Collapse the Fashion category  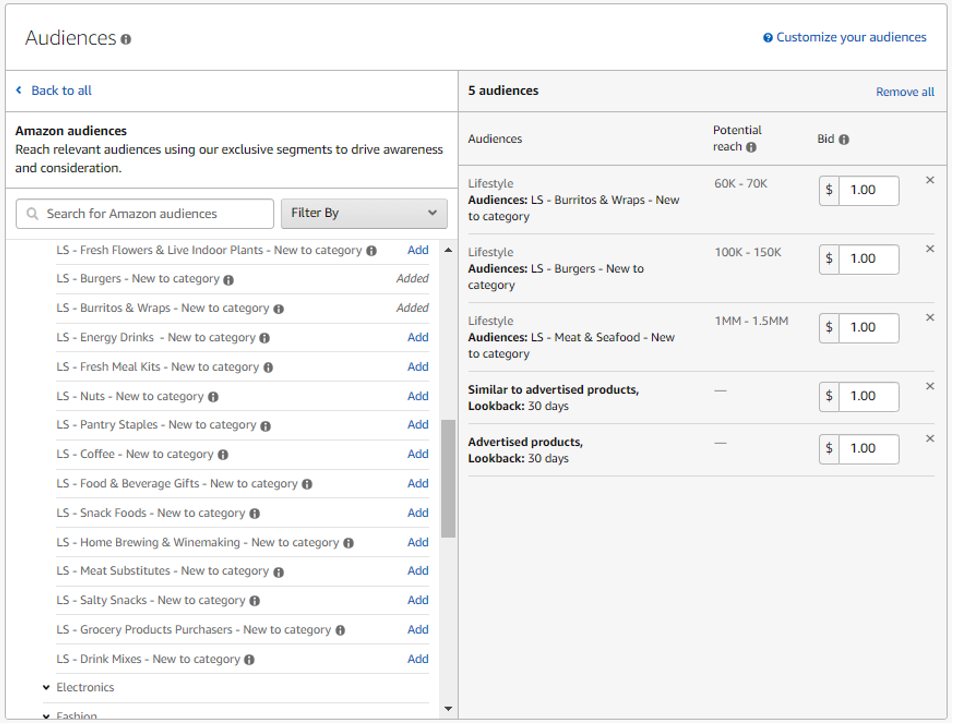pyautogui.click(x=44, y=714)
